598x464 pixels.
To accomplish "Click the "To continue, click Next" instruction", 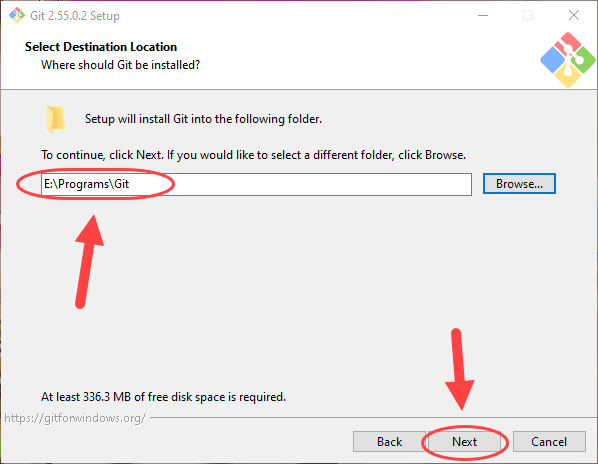I will tap(253, 155).
